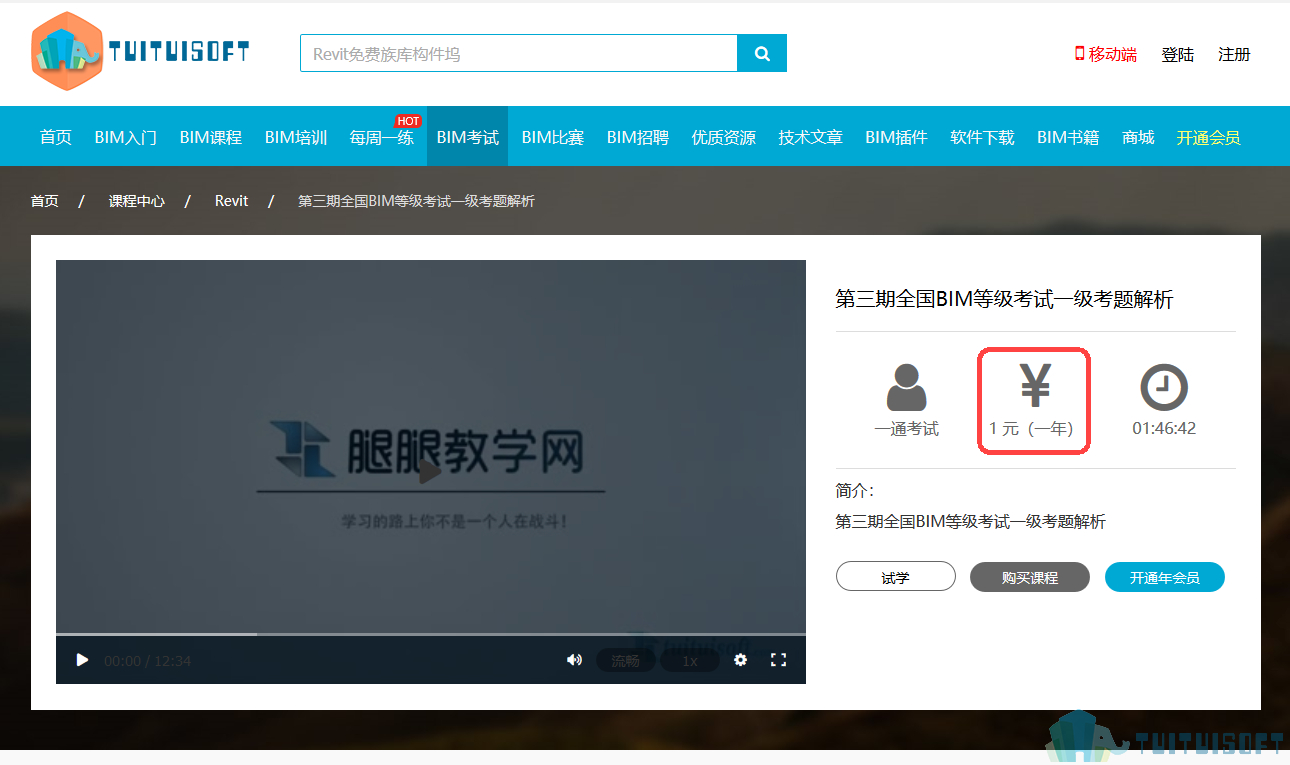Click the 00:00 / 12:34 time display
Screen dimensions: 1290x765
147,661
